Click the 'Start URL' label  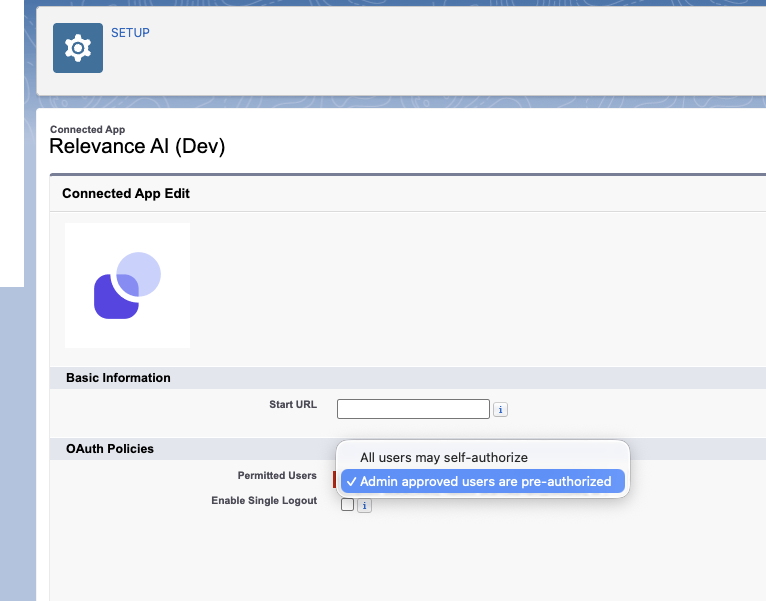click(x=293, y=404)
